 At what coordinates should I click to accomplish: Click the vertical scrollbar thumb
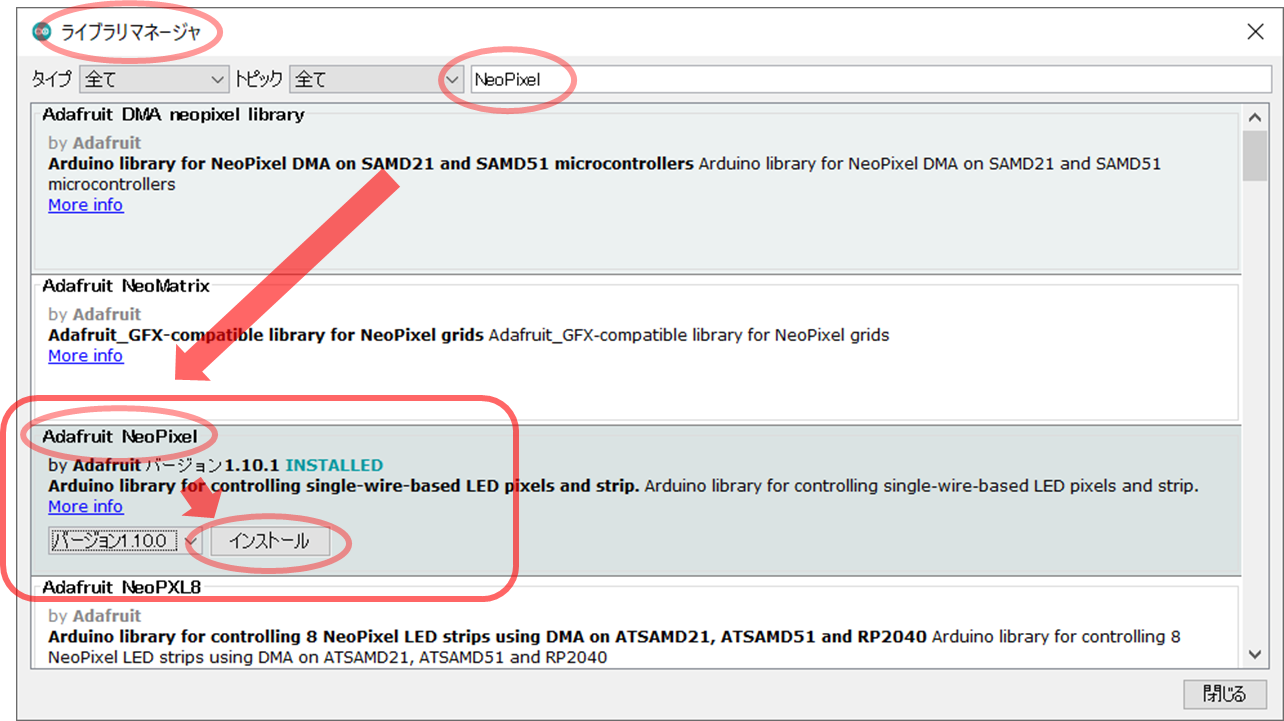coord(1255,156)
